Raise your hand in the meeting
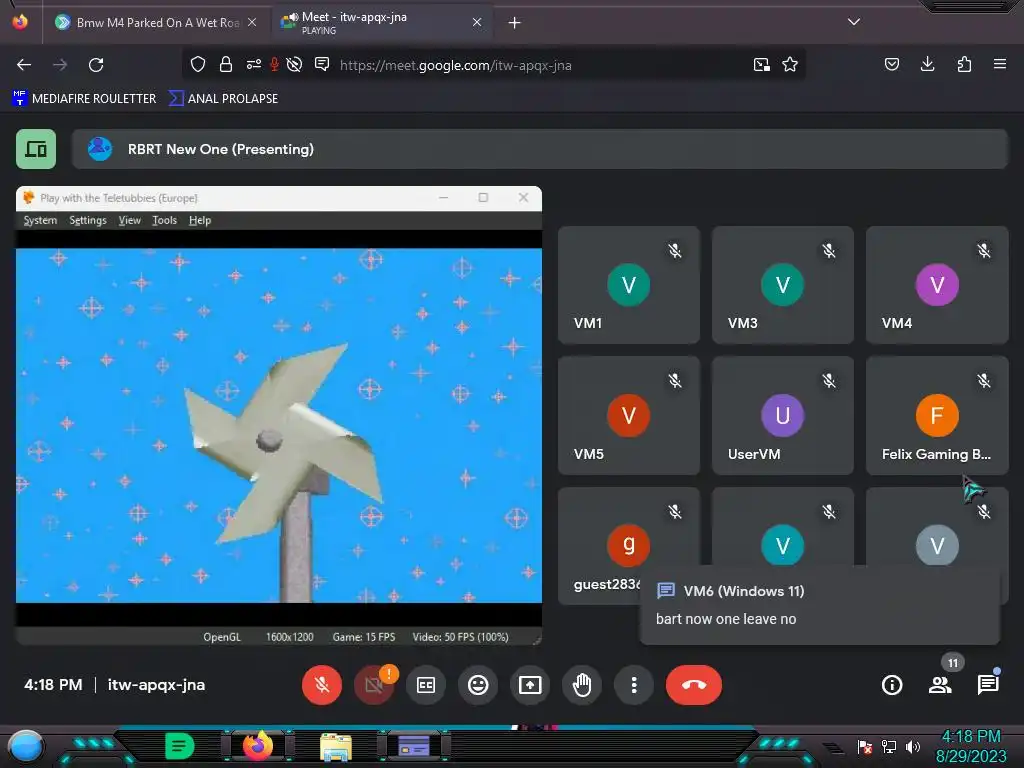The image size is (1024, 768). coord(582,685)
